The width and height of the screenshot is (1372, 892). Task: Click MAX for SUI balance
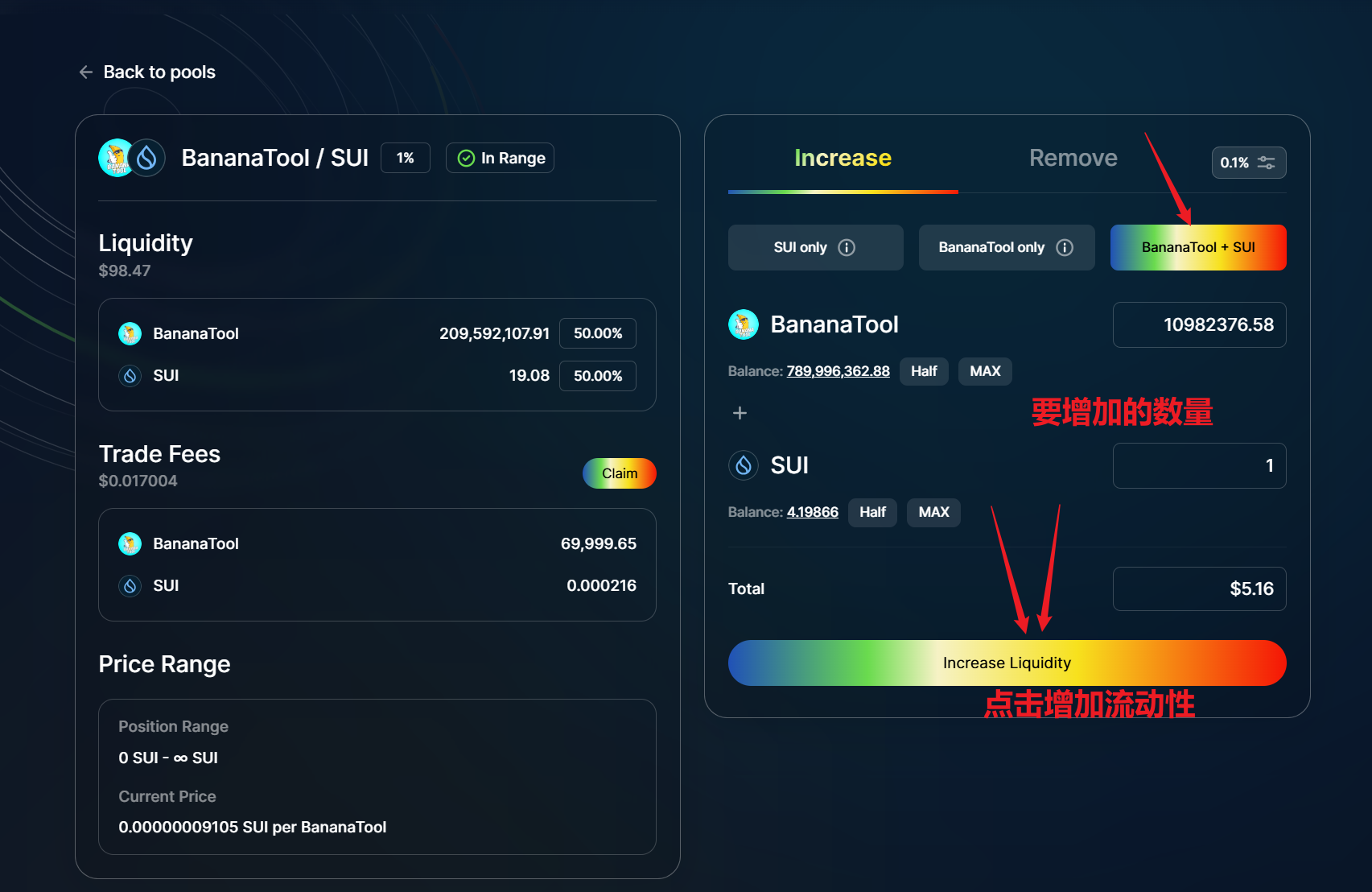933,512
